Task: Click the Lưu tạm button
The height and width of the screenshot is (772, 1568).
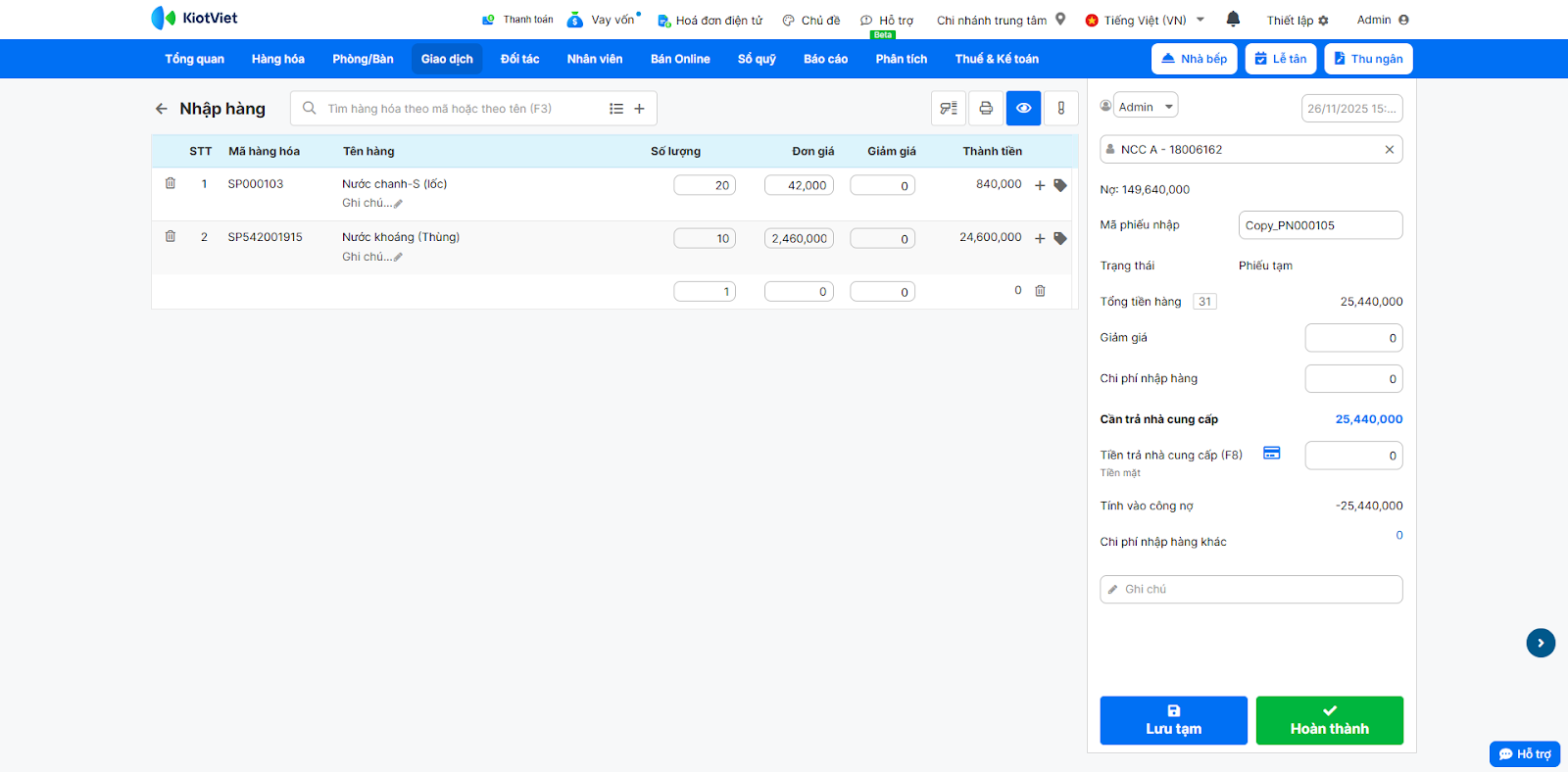Action: coord(1173,720)
